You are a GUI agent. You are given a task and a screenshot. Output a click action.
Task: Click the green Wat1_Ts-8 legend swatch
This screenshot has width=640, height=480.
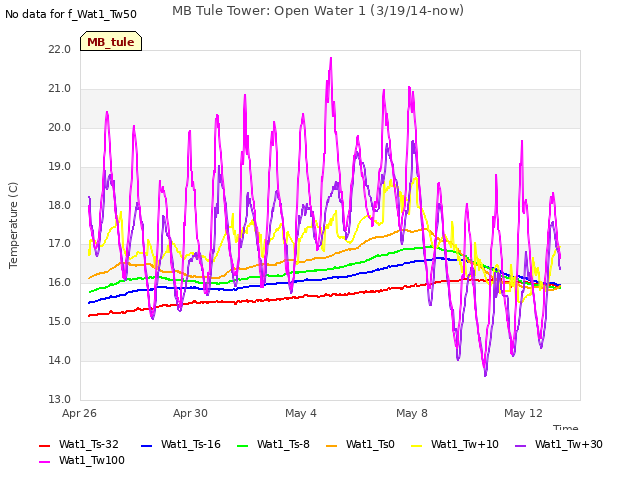point(242,445)
